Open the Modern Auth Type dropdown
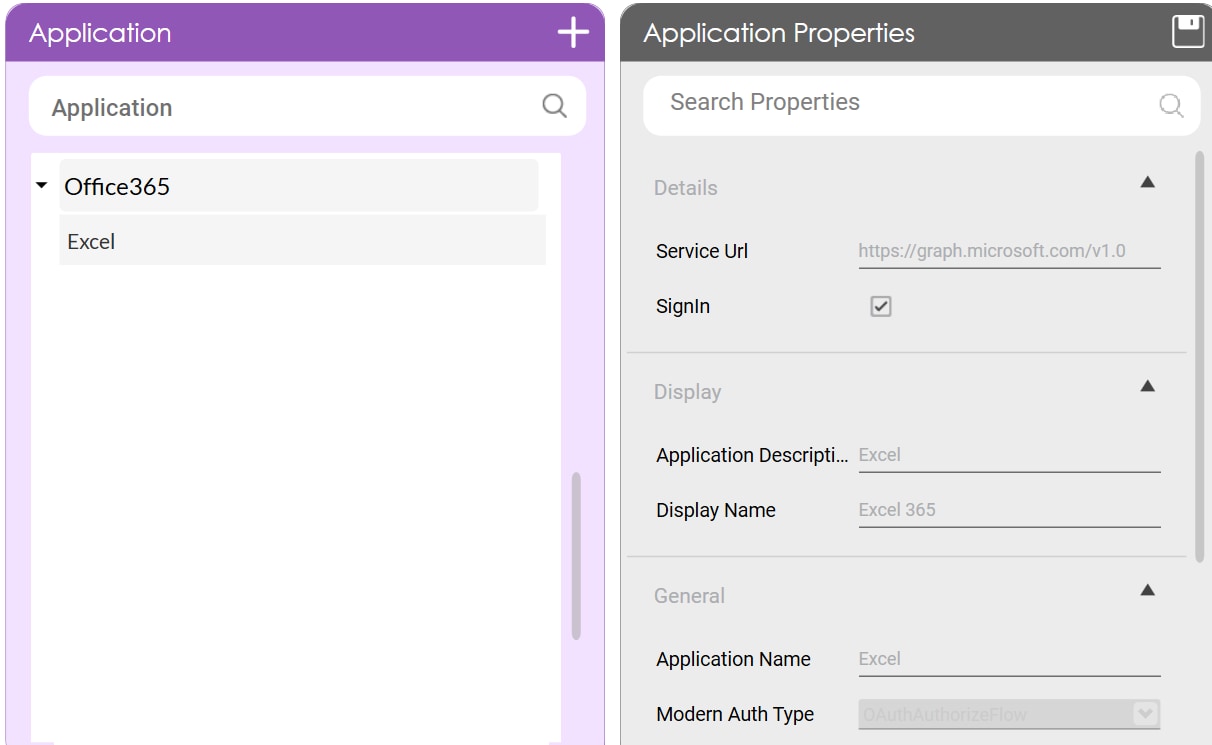 pos(1009,714)
